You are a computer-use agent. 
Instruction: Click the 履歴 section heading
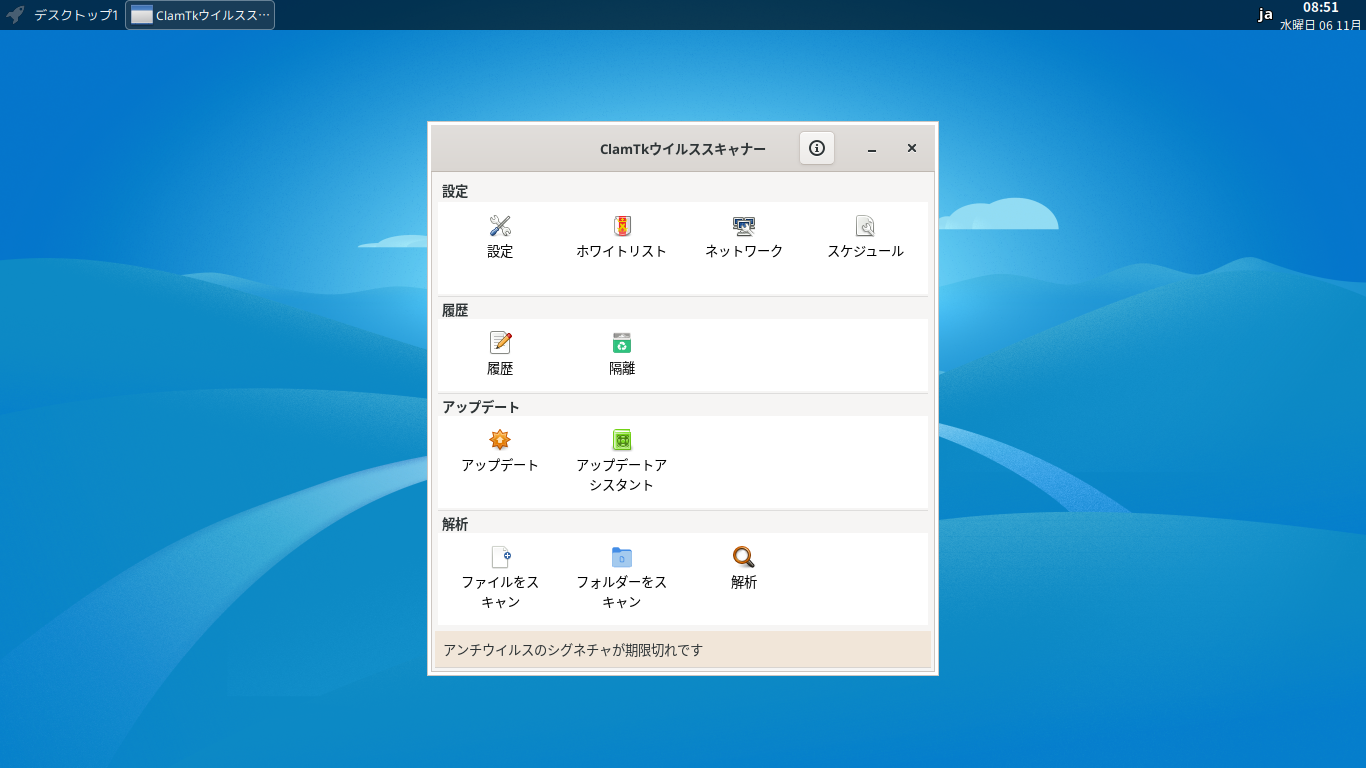[455, 310]
